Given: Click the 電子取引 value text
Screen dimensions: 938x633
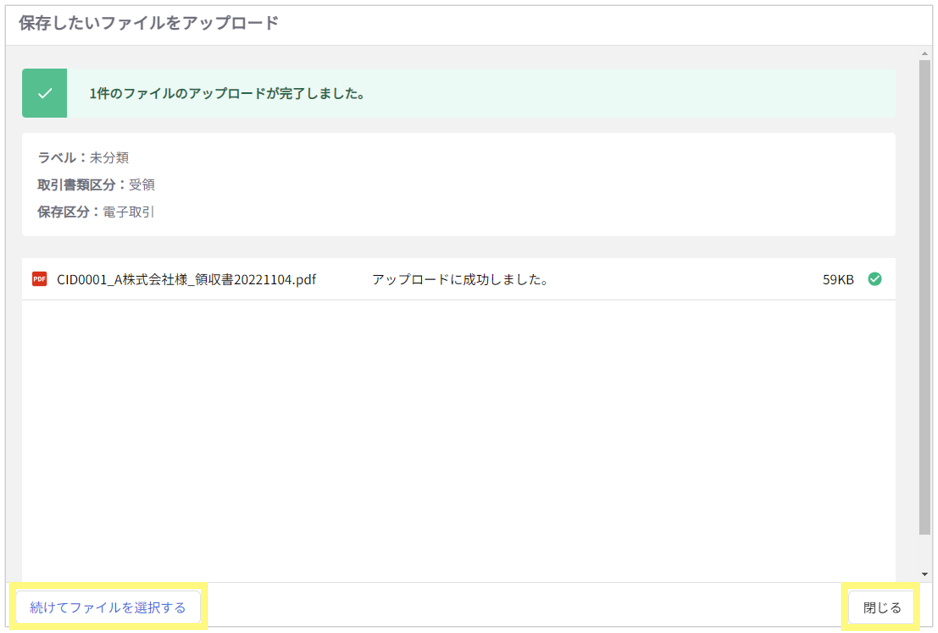Looking at the screenshot, I should point(129,212).
